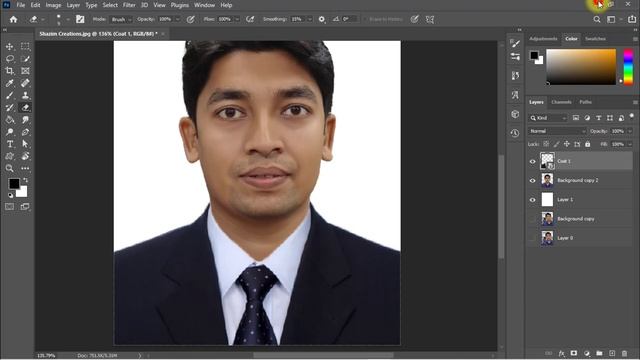Open the Filter menu

(x=129, y=5)
